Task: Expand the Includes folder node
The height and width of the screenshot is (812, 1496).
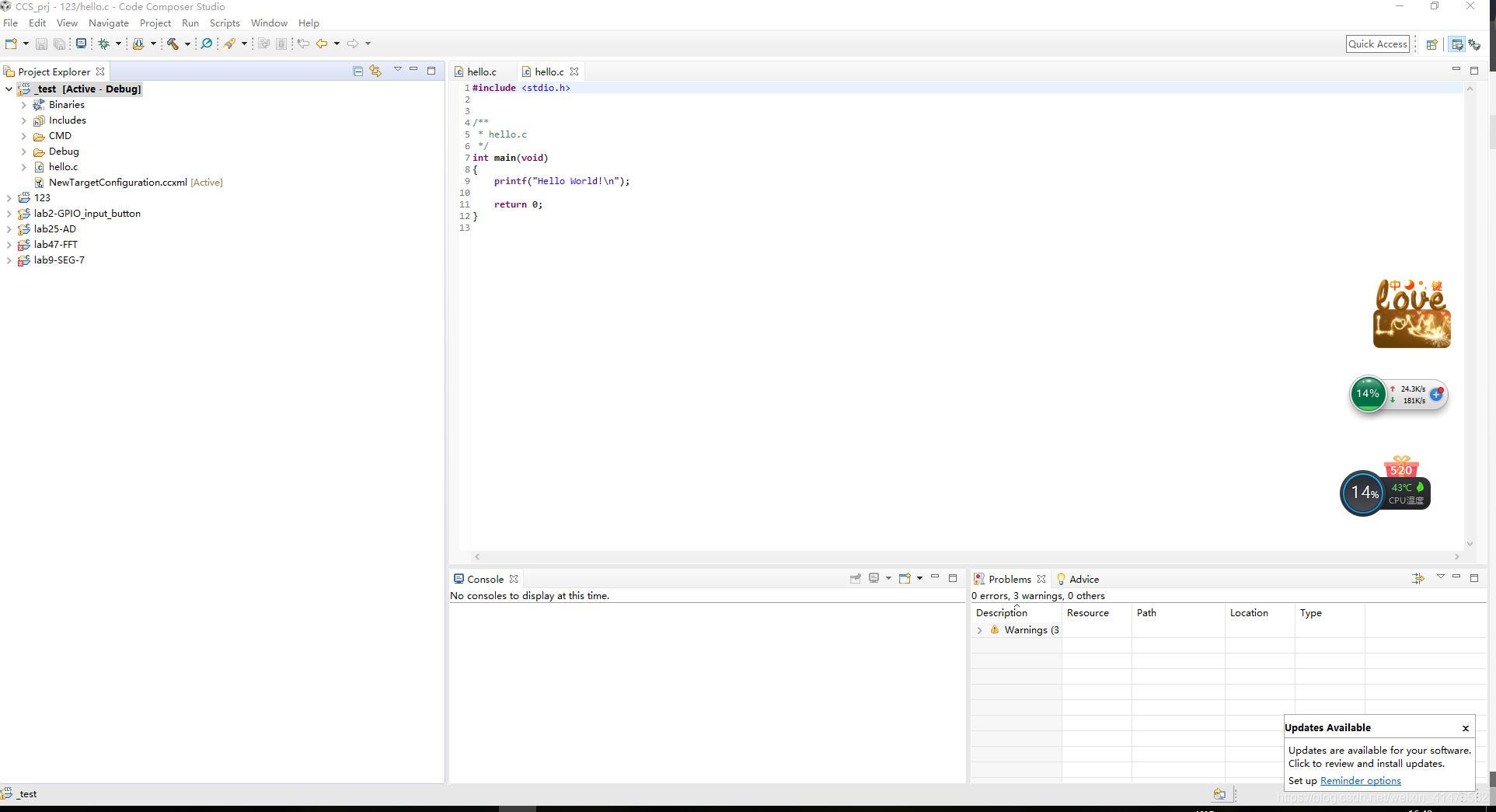Action: pyautogui.click(x=23, y=120)
